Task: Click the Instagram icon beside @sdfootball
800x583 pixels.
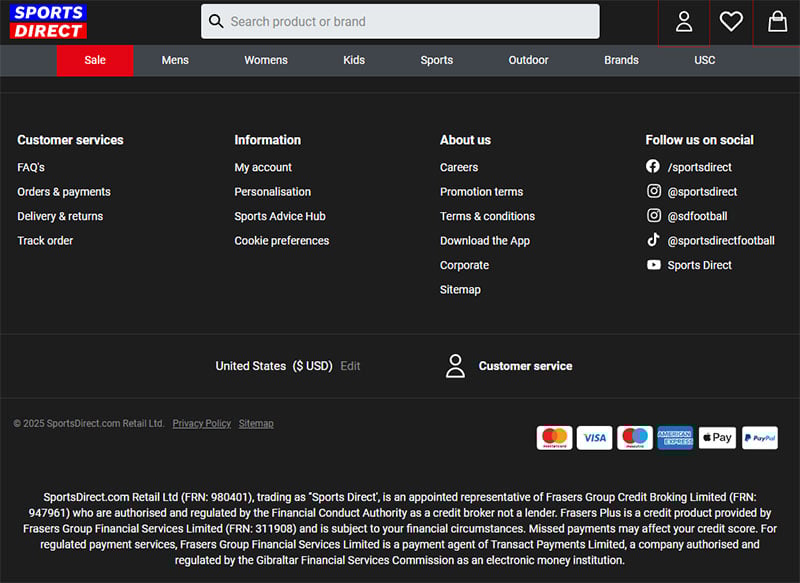Action: point(654,215)
